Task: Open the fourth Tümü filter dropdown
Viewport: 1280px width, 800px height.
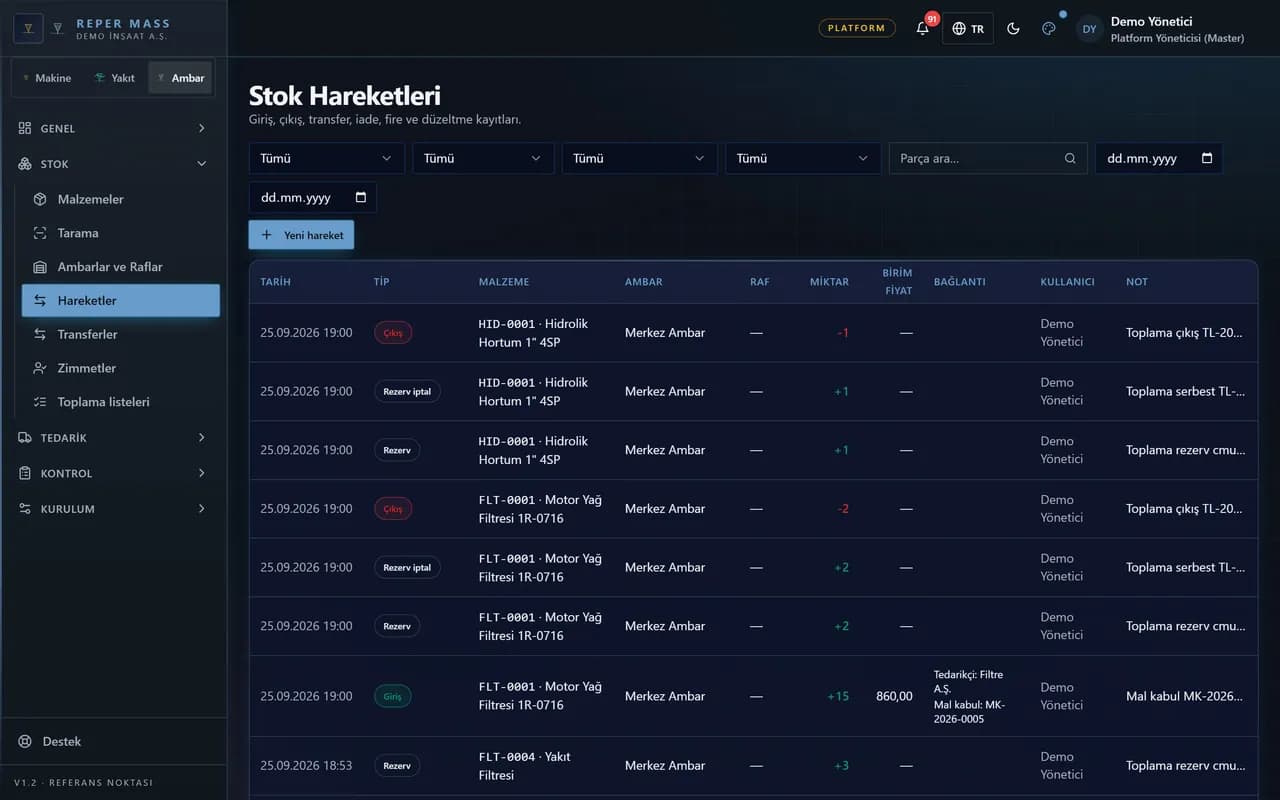Action: (x=803, y=158)
